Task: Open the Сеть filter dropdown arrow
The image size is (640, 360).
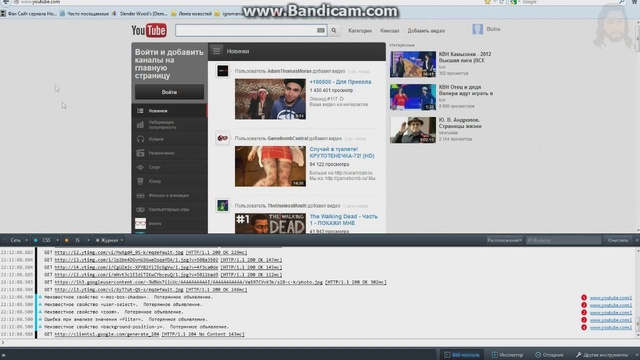Action: pyautogui.click(x=27, y=240)
